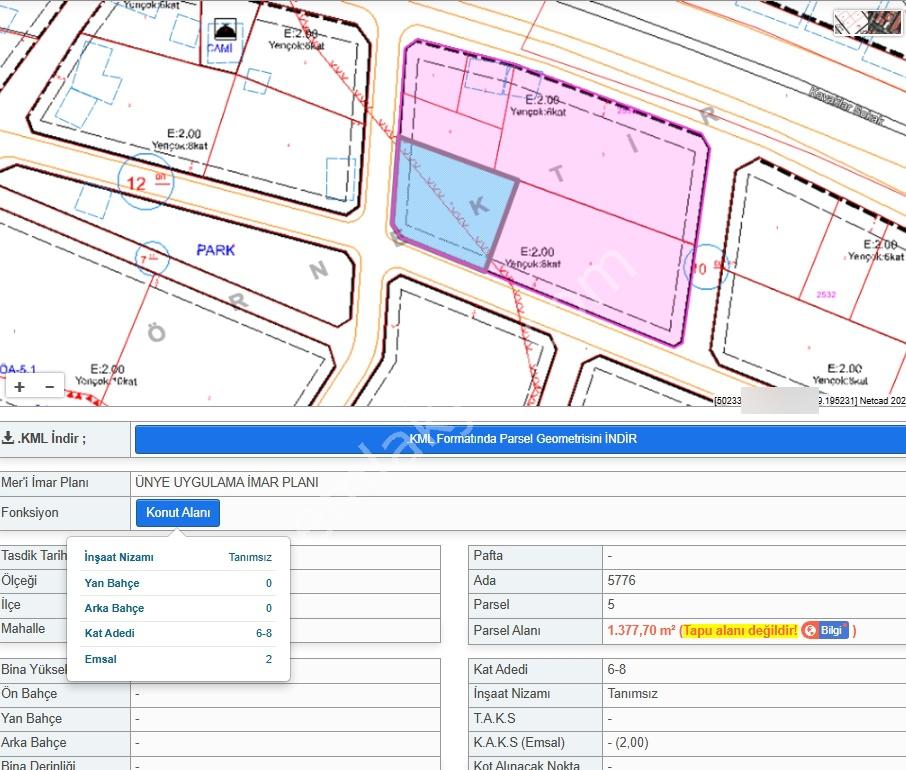Screen dimensions: 906x770
Task: Click the ÜNYE UYGULAMA İMAR PLANI text
Action: [x=226, y=482]
